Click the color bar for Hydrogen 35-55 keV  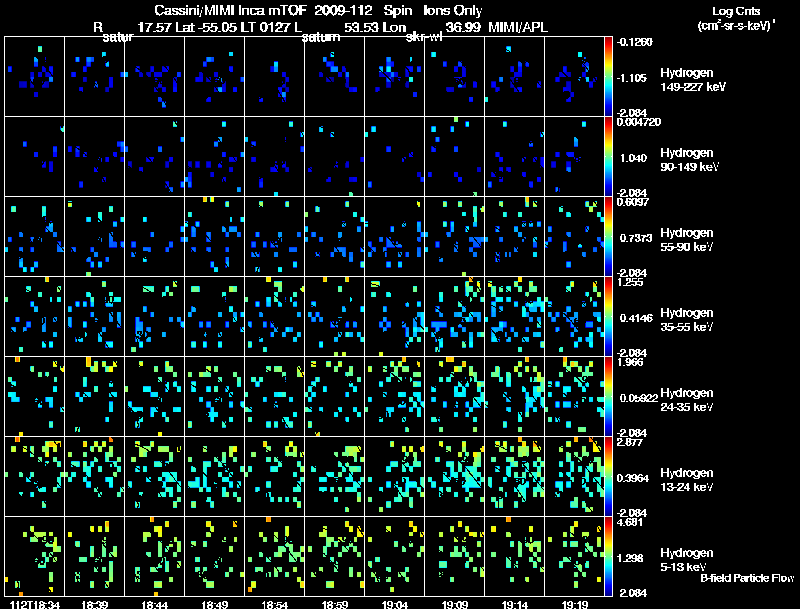click(x=608, y=317)
